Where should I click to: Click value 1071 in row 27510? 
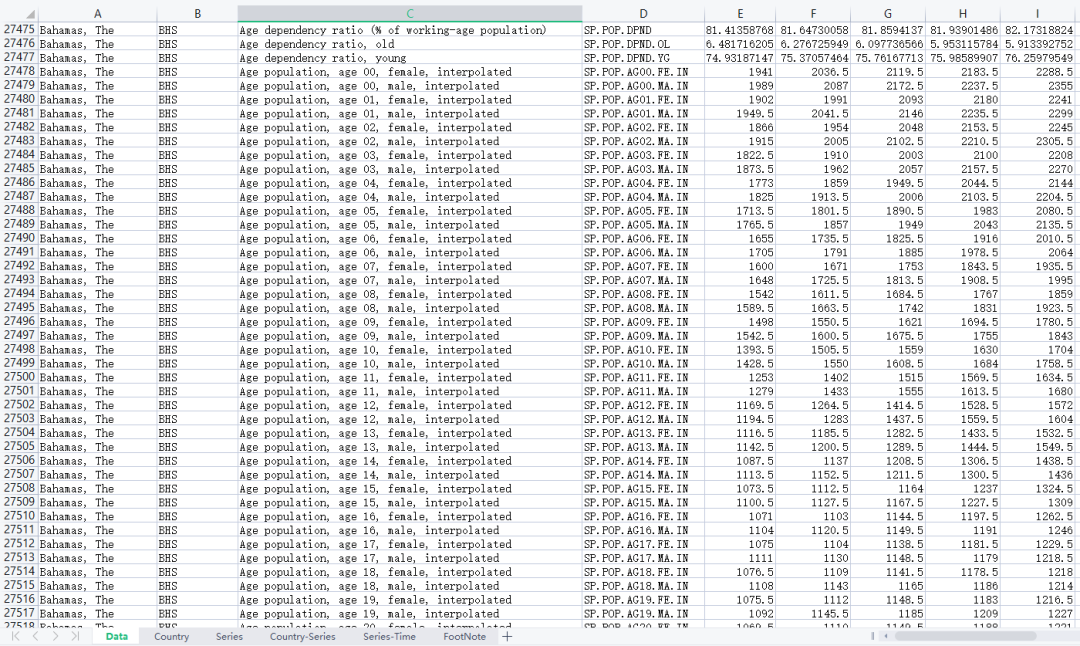740,516
